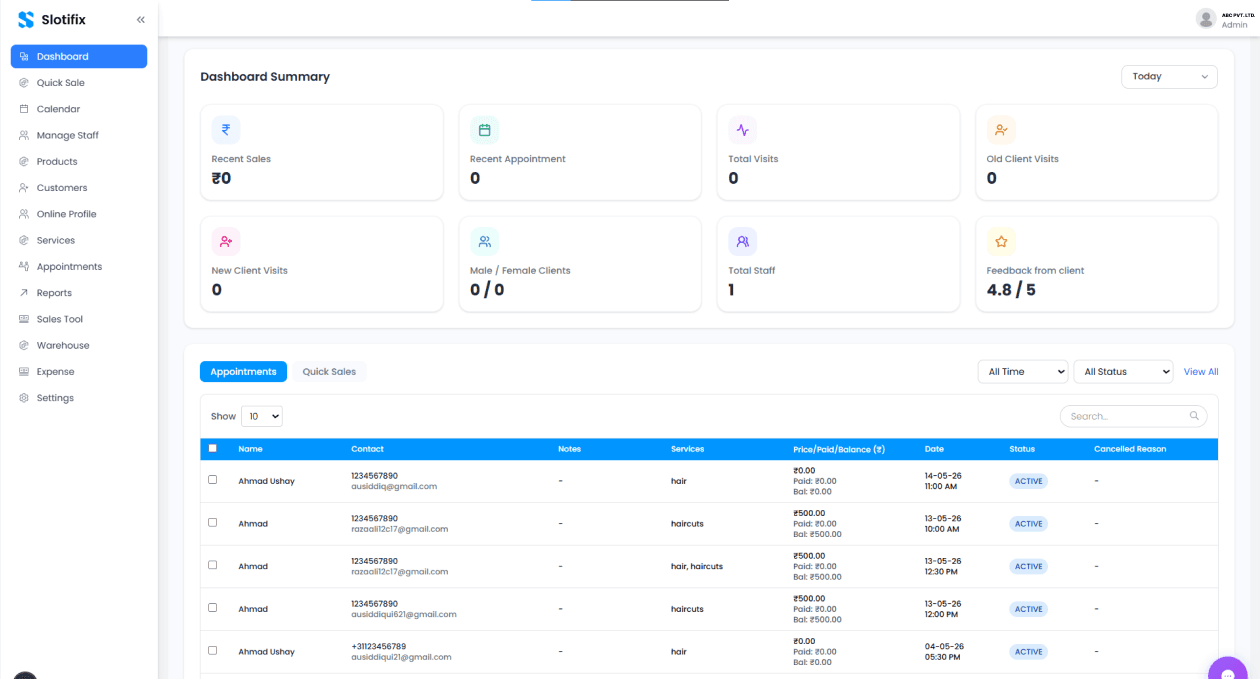The image size is (1260, 679).
Task: Click the Products sidebar icon
Action: [24, 162]
